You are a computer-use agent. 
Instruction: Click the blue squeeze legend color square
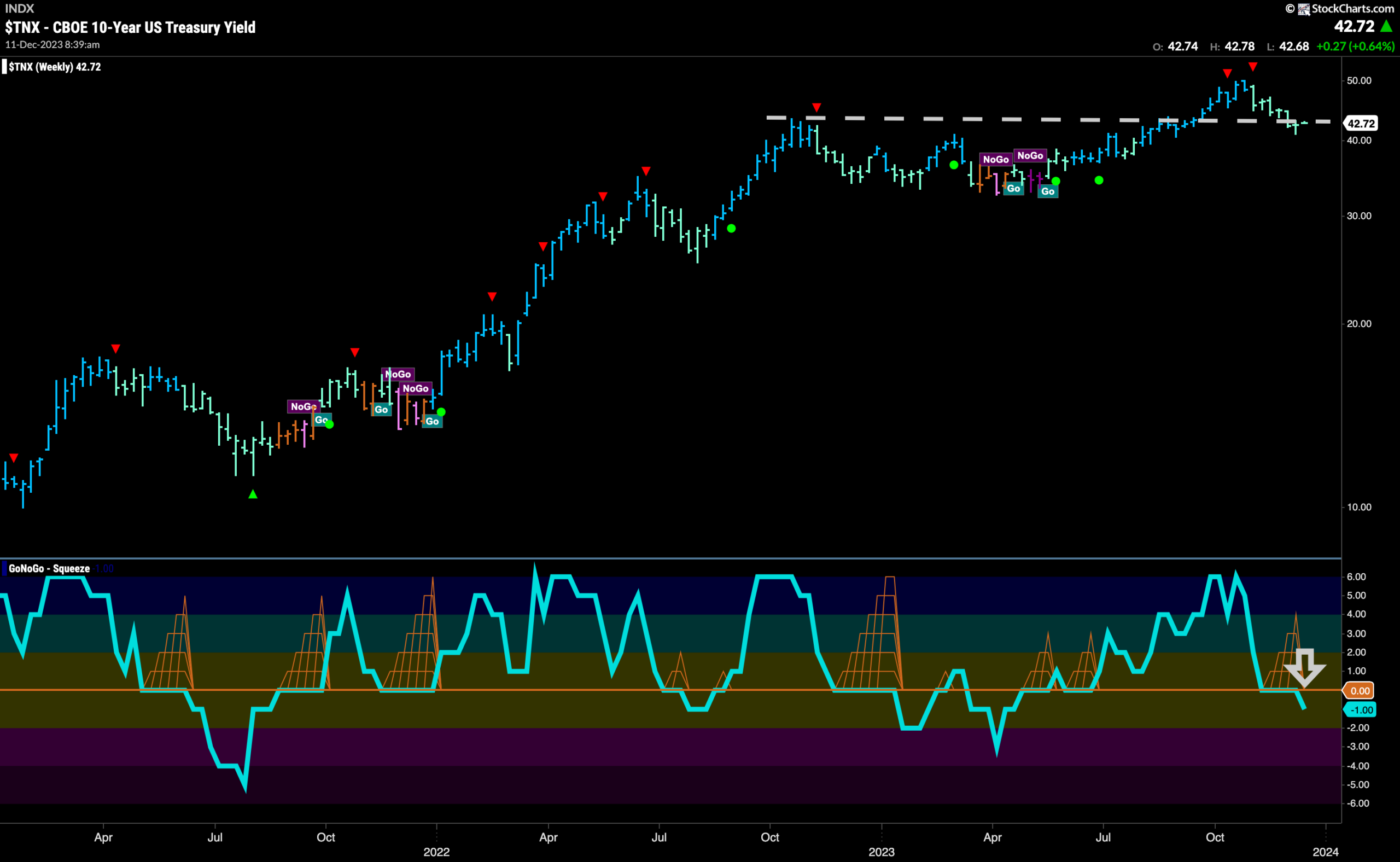[4, 568]
